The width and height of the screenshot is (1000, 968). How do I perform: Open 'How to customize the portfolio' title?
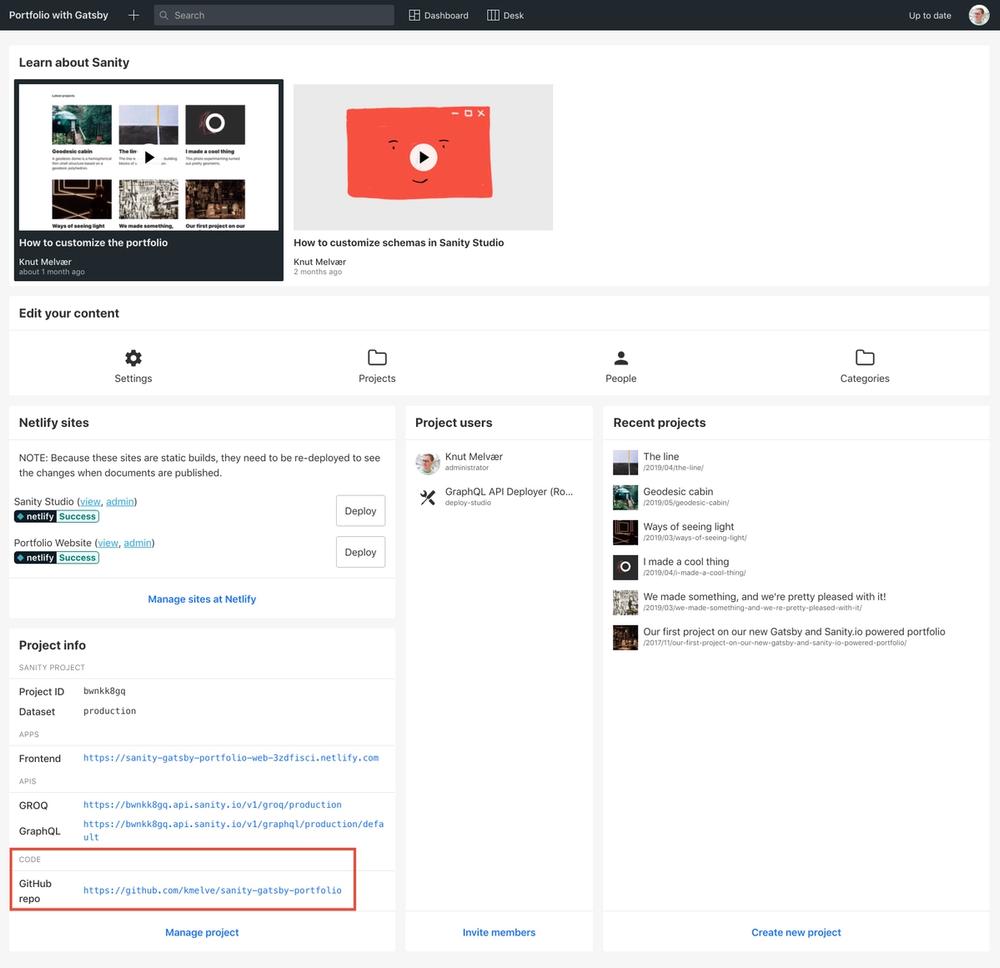pos(93,242)
